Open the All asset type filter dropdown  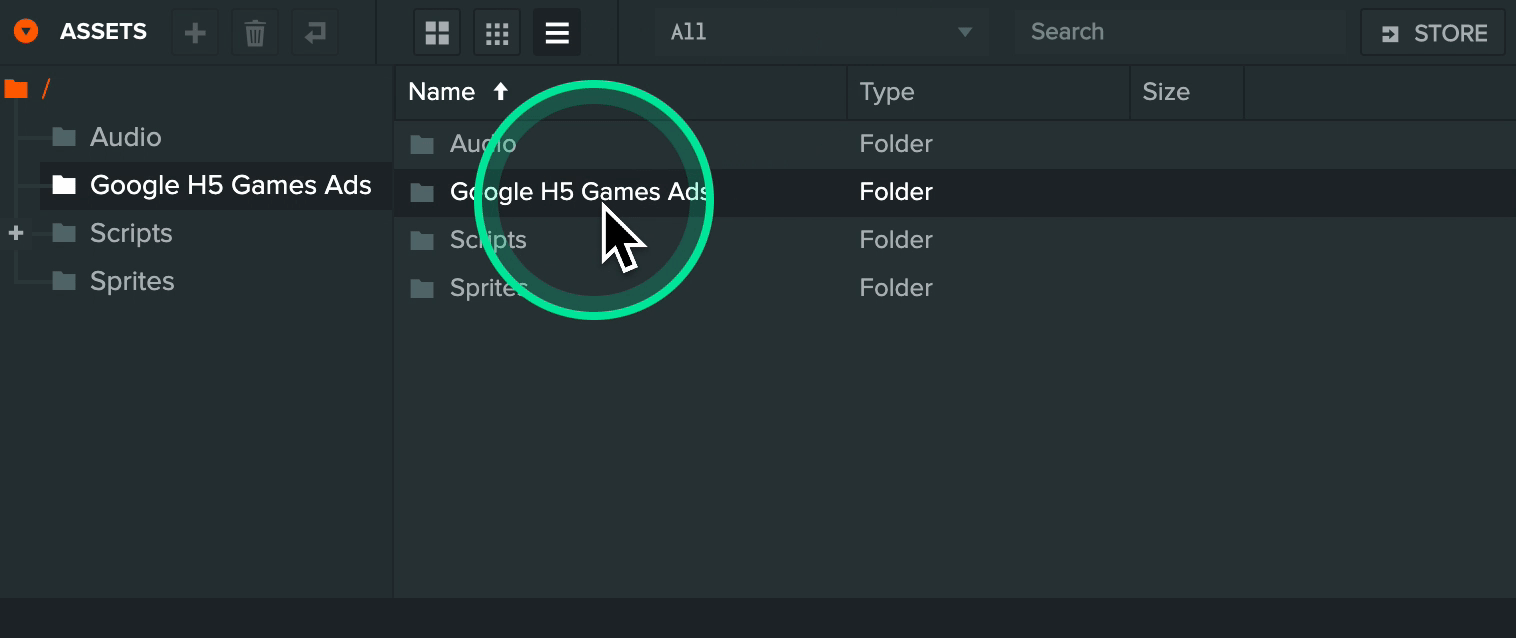pos(821,32)
